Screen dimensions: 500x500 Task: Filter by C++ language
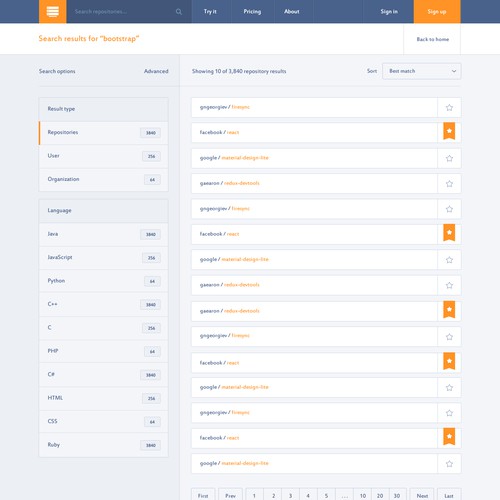tap(104, 304)
